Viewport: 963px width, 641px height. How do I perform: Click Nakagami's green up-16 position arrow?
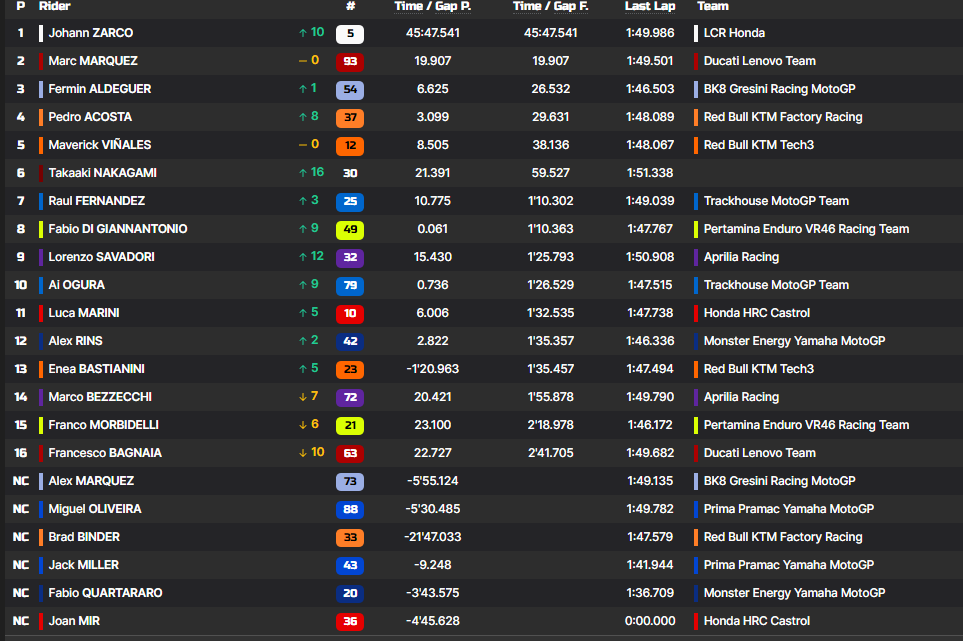[311, 173]
